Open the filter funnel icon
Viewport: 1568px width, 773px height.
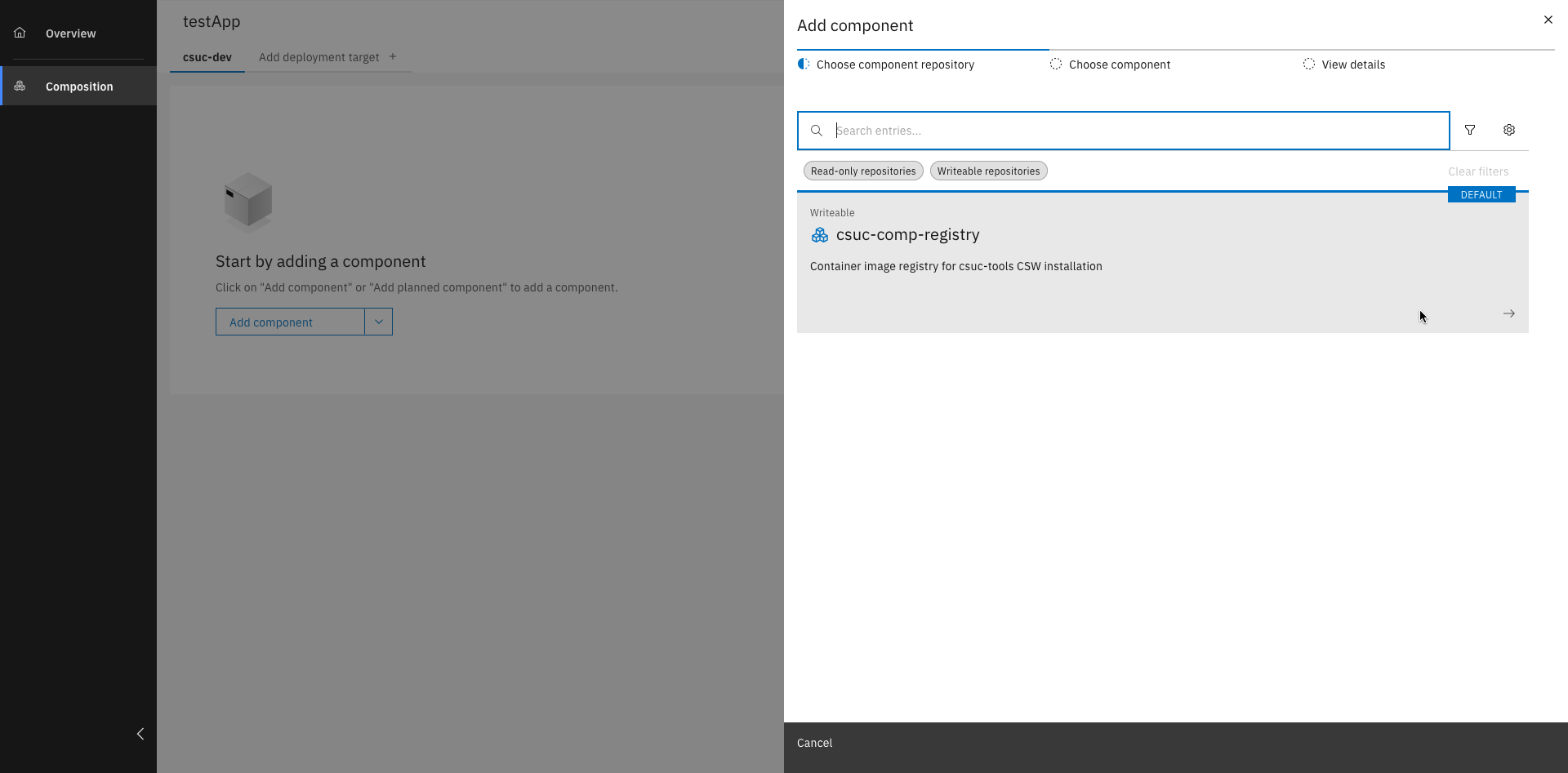click(1470, 130)
